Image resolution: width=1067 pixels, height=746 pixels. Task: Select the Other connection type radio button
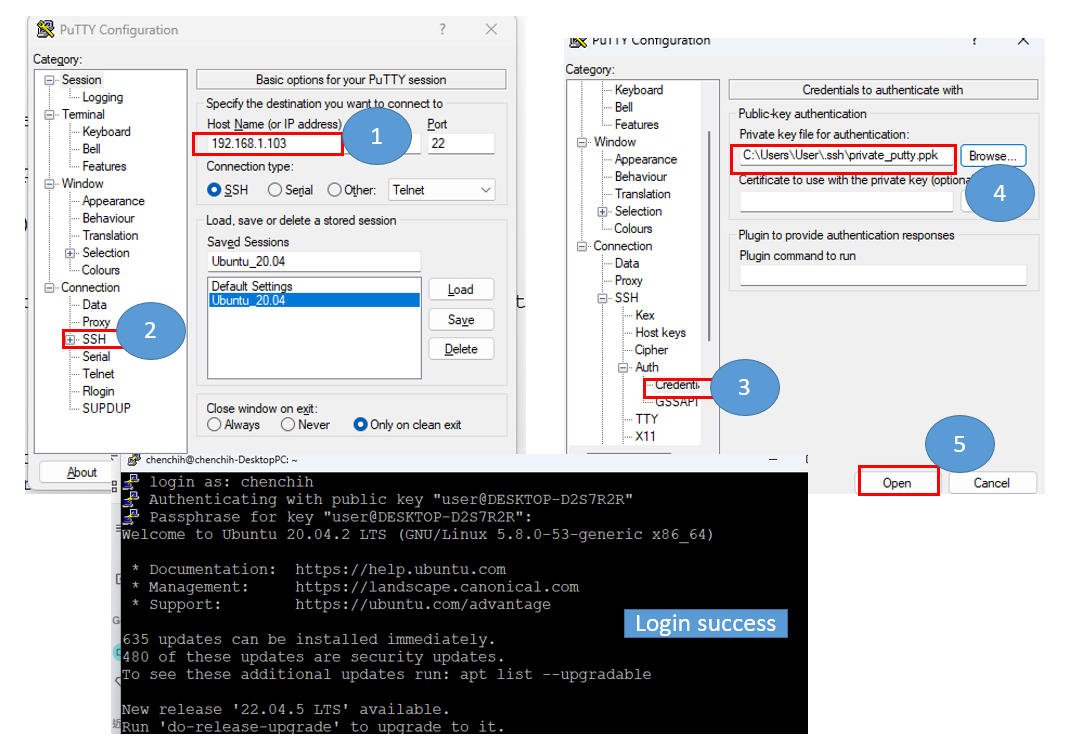334,190
